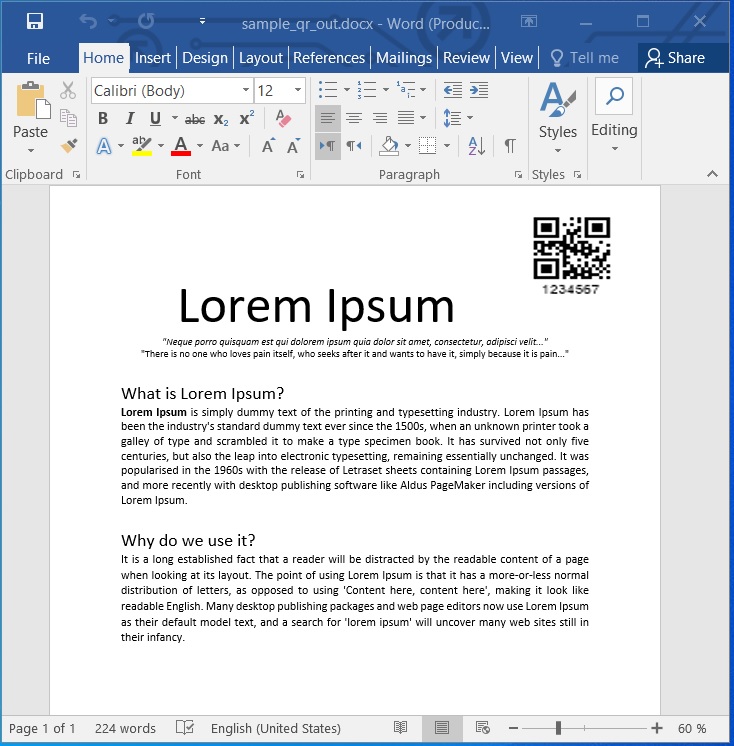
Task: Open the File menu
Action: tap(38, 58)
